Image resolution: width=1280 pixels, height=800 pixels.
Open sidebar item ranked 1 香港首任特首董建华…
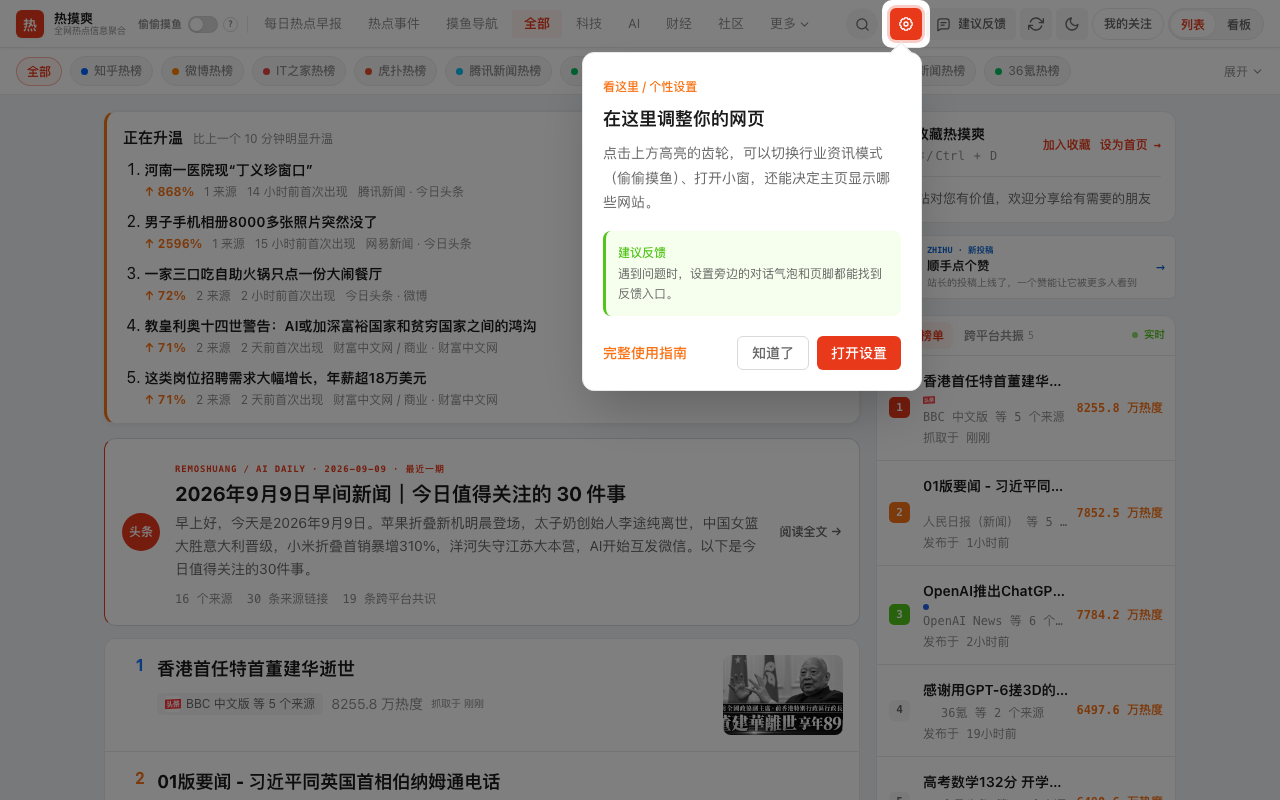tap(992, 381)
